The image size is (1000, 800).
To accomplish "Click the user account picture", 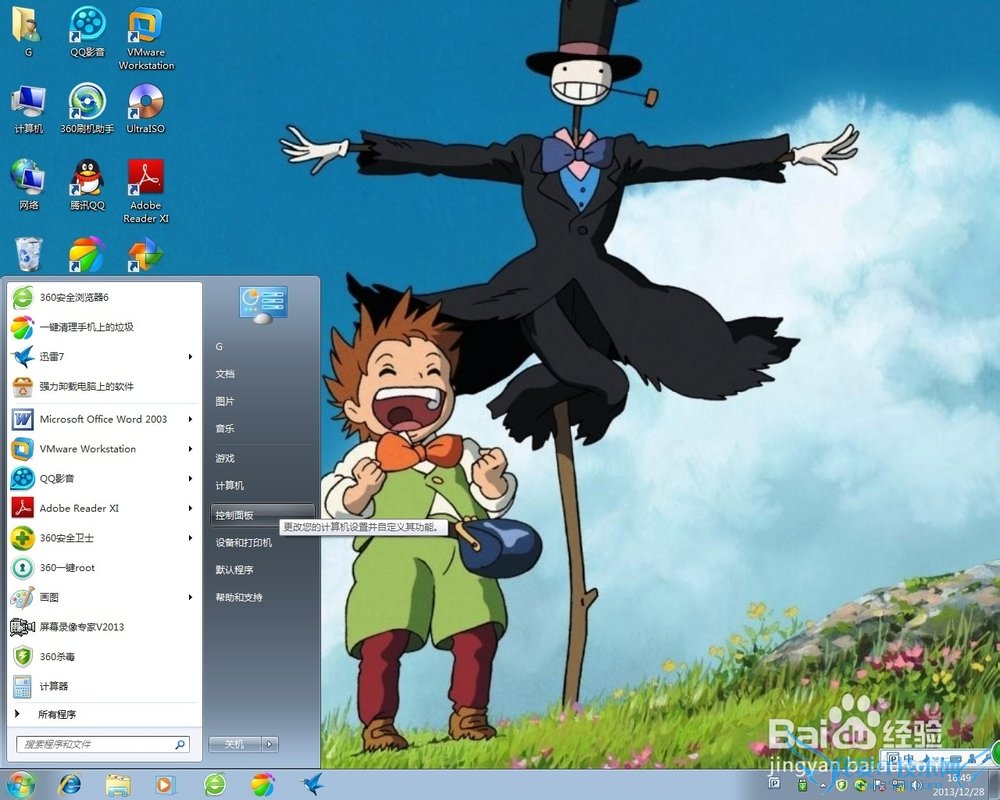I will pos(263,304).
